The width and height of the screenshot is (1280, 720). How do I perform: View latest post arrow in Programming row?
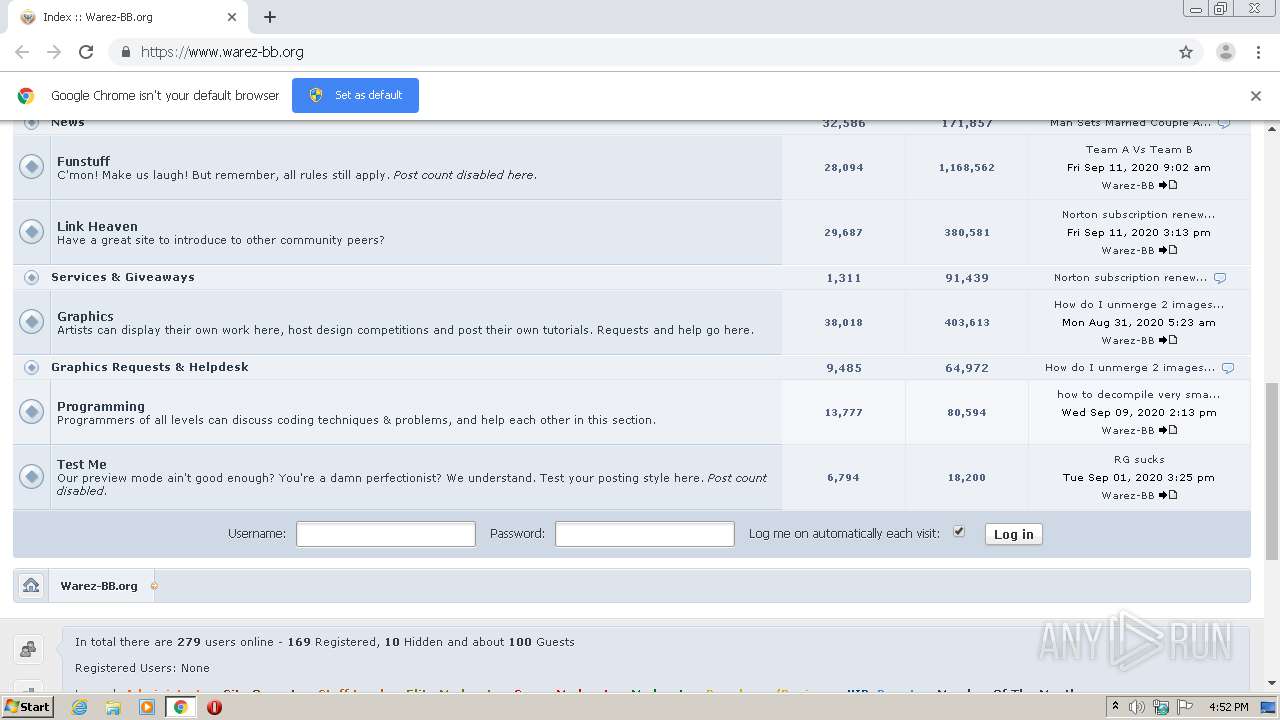[x=1168, y=430]
